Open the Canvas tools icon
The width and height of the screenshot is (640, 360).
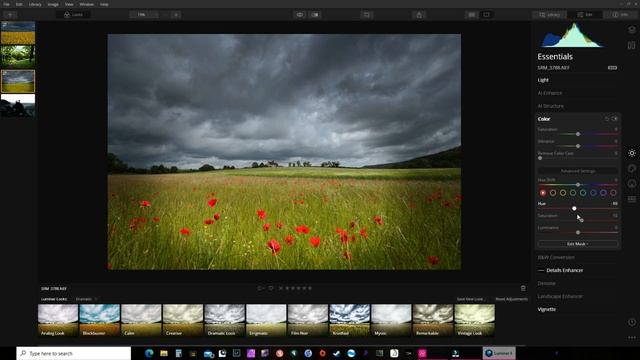631,45
